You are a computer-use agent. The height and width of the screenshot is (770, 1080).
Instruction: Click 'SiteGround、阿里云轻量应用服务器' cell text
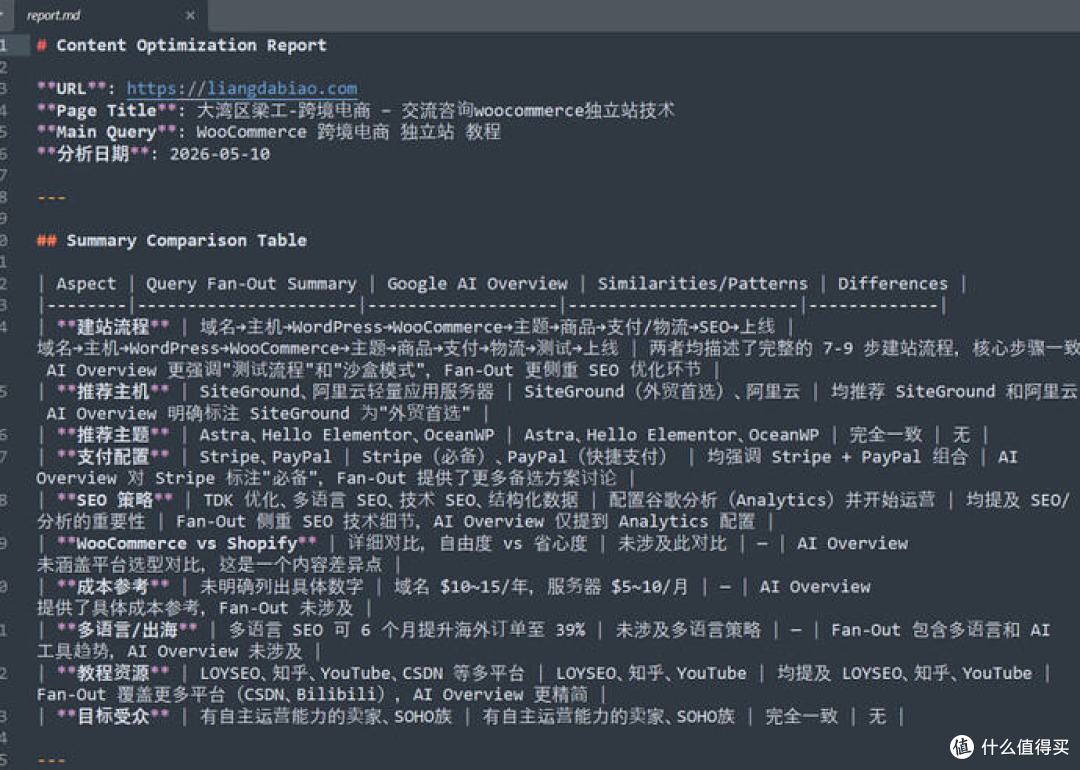pos(346,392)
